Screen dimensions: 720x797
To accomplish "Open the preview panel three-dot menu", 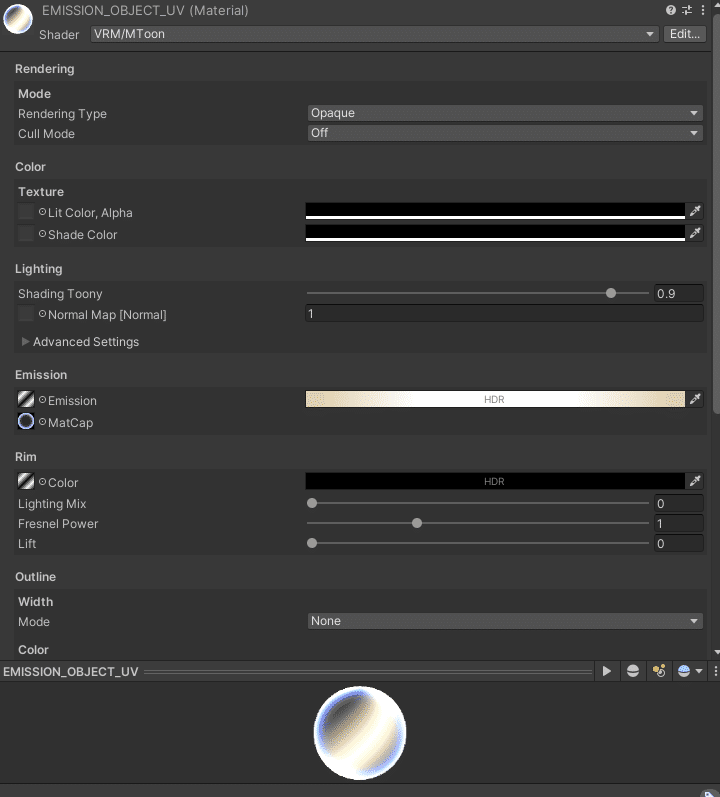I will point(715,671).
